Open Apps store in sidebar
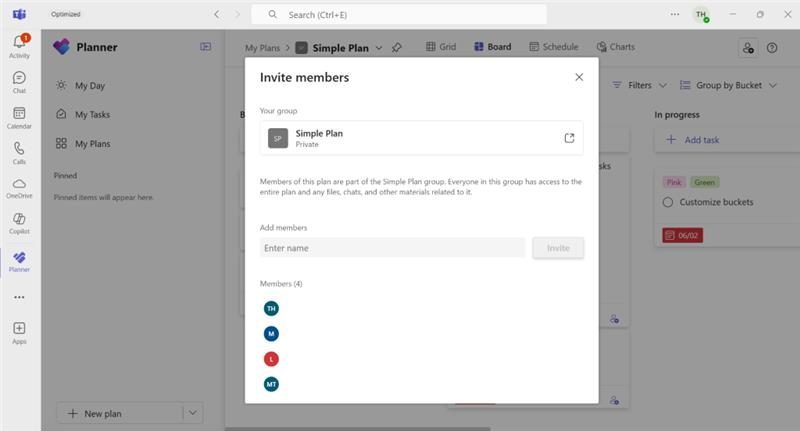800x431 pixels. [19, 333]
